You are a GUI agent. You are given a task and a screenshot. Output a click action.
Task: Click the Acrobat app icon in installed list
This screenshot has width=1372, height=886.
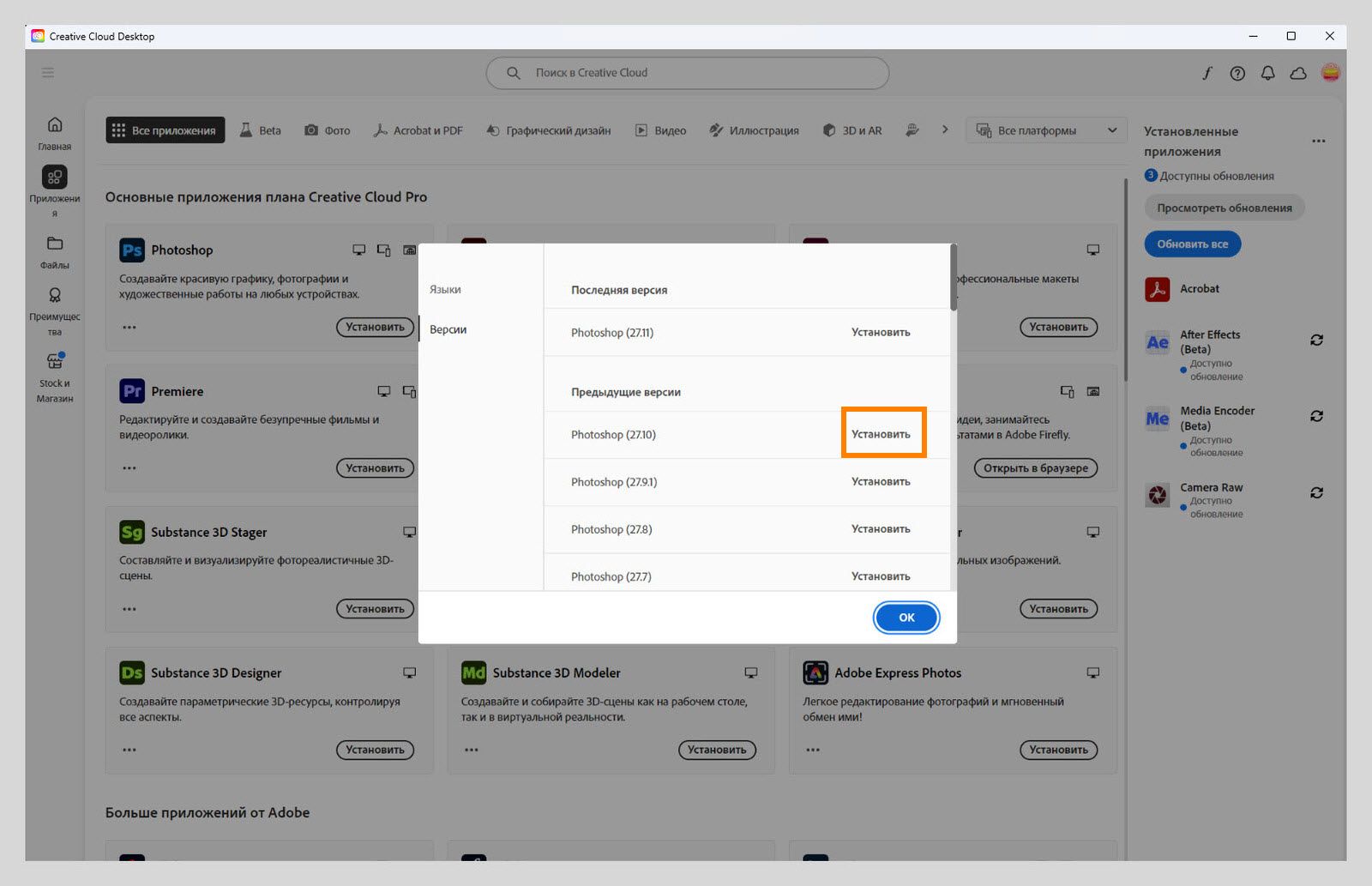tap(1158, 289)
